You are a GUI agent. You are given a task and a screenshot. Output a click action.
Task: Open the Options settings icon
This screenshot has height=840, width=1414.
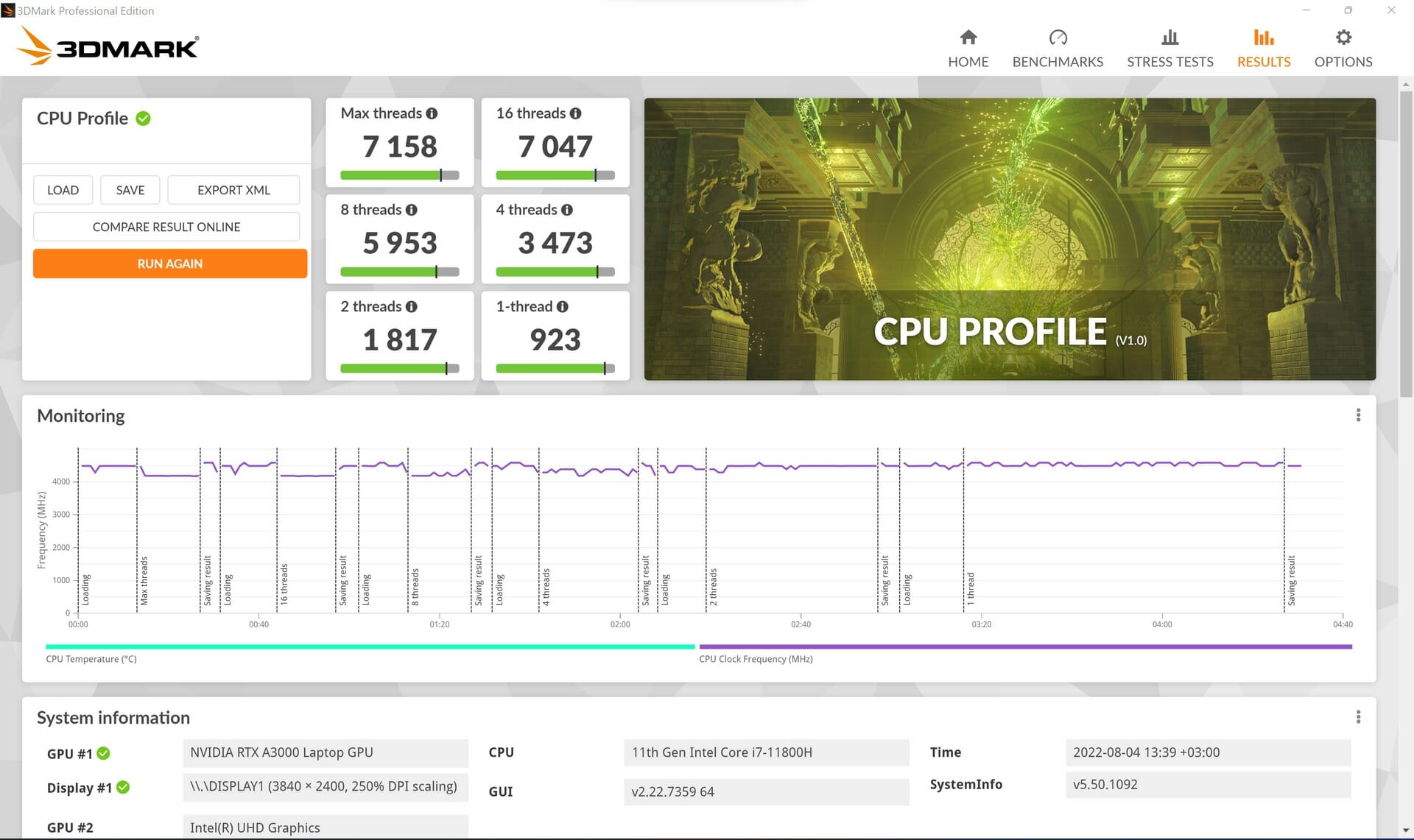pos(1343,37)
